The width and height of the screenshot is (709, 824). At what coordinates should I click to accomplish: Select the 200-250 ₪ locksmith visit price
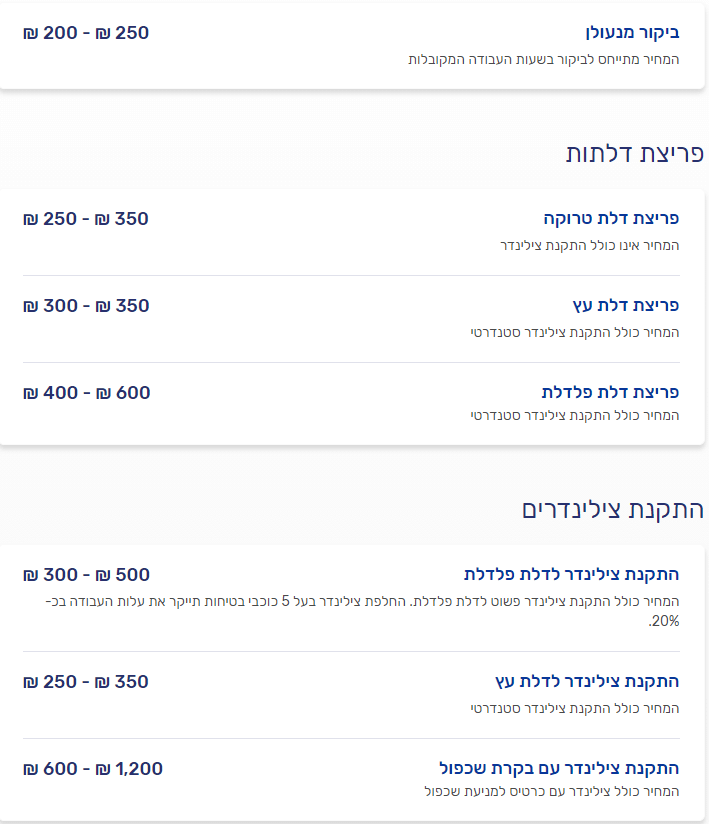click(86, 33)
